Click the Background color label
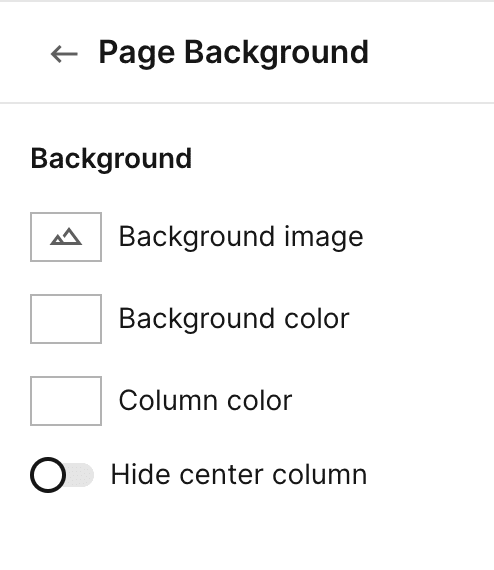Viewport: 494px width, 570px height. [x=234, y=319]
